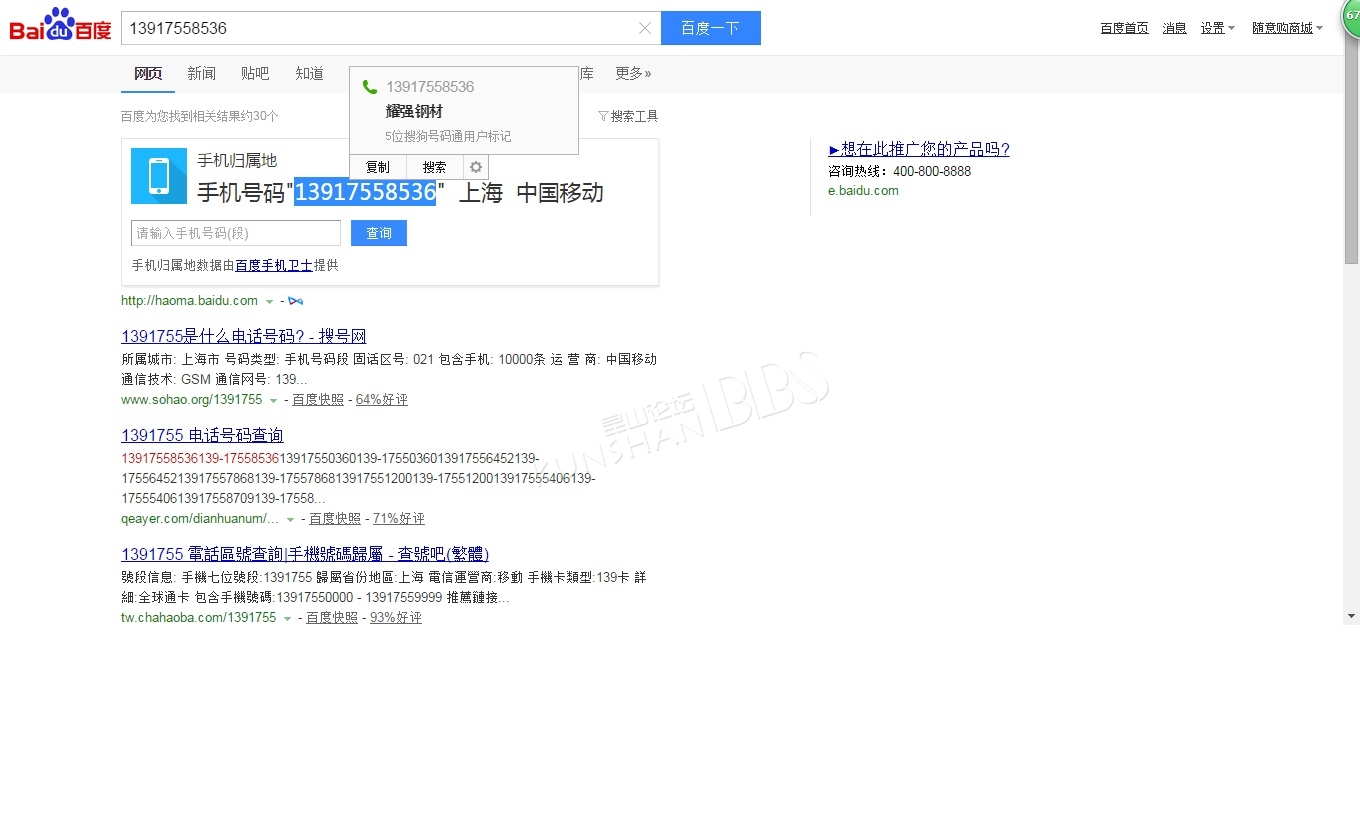Viewport: 1360px width, 839px height.
Task: Focus the 请输入手机号码(段) input field
Action: [236, 233]
